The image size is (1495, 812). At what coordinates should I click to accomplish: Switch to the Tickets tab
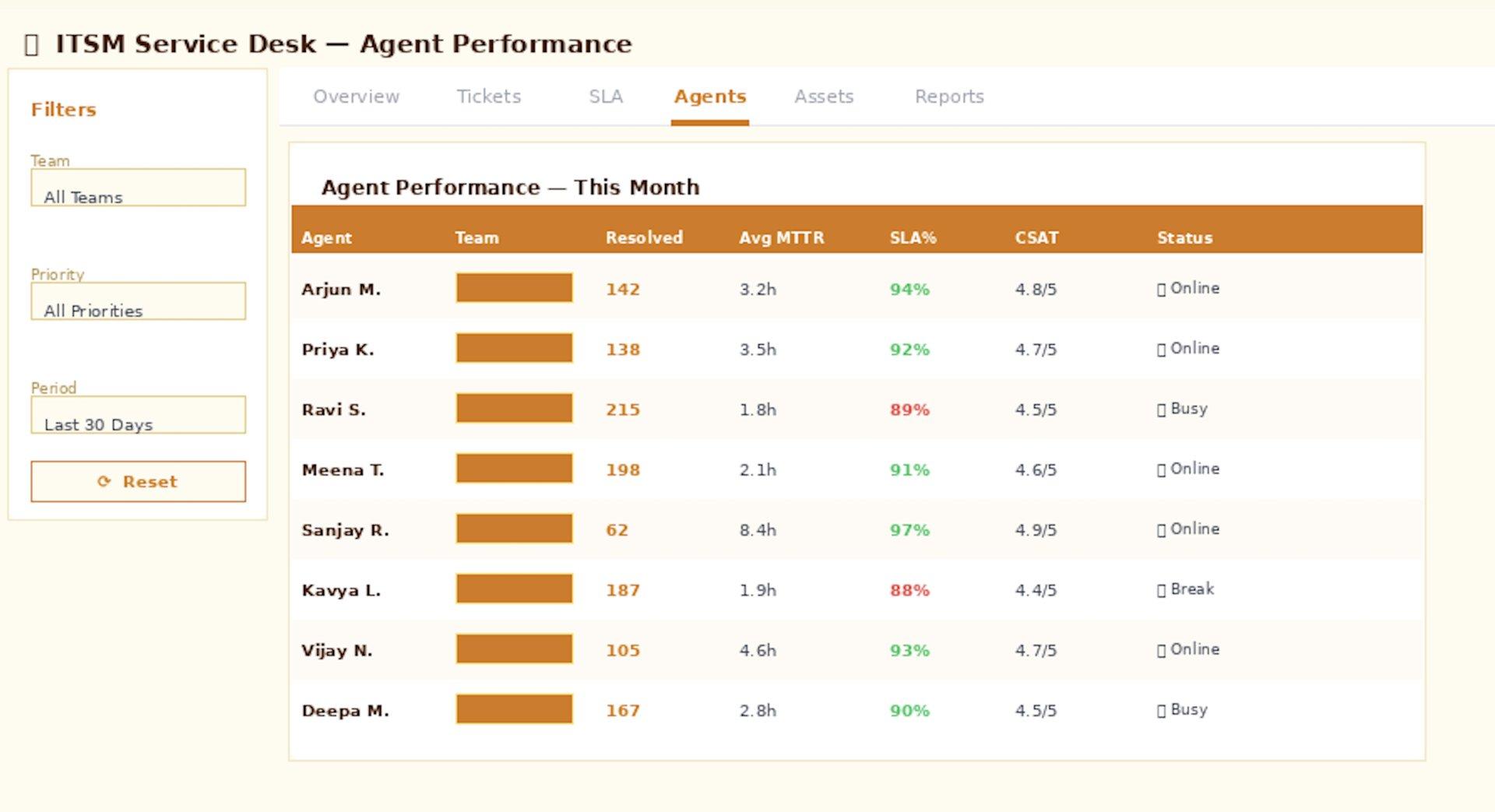(x=488, y=97)
